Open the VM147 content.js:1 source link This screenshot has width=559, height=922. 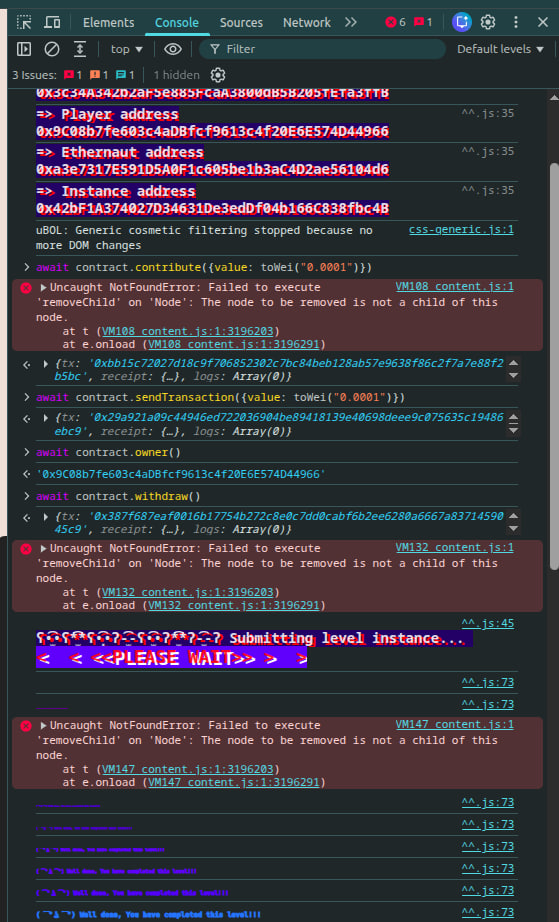pyautogui.click(x=455, y=725)
